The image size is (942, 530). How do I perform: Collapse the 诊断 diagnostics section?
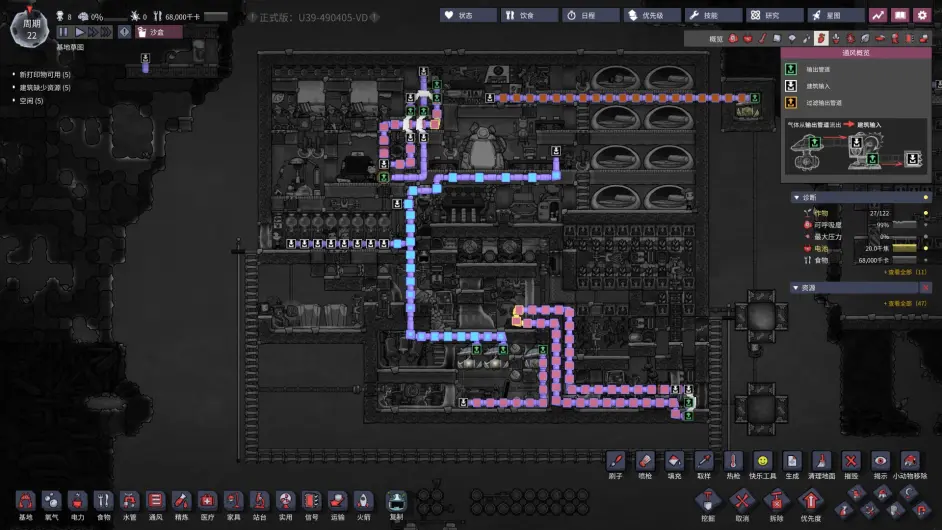click(x=797, y=197)
